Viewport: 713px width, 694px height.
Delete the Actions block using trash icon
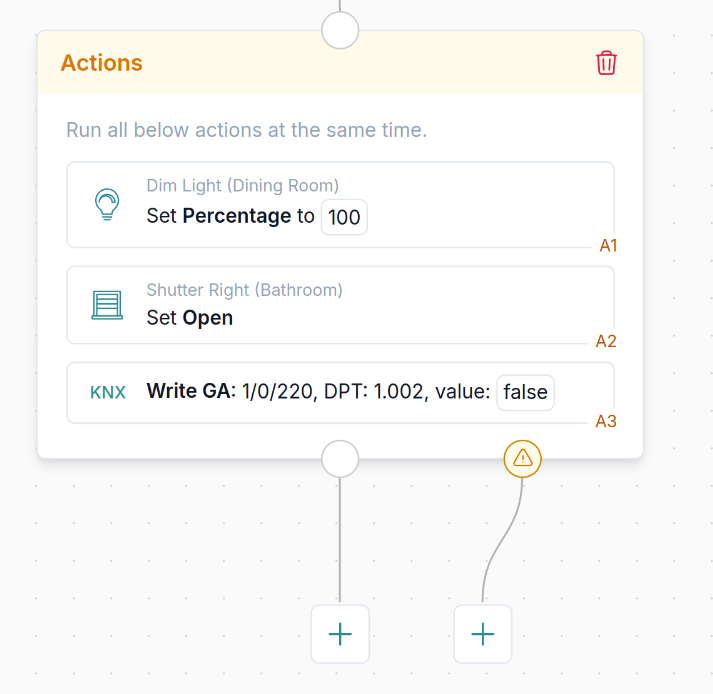pos(606,63)
